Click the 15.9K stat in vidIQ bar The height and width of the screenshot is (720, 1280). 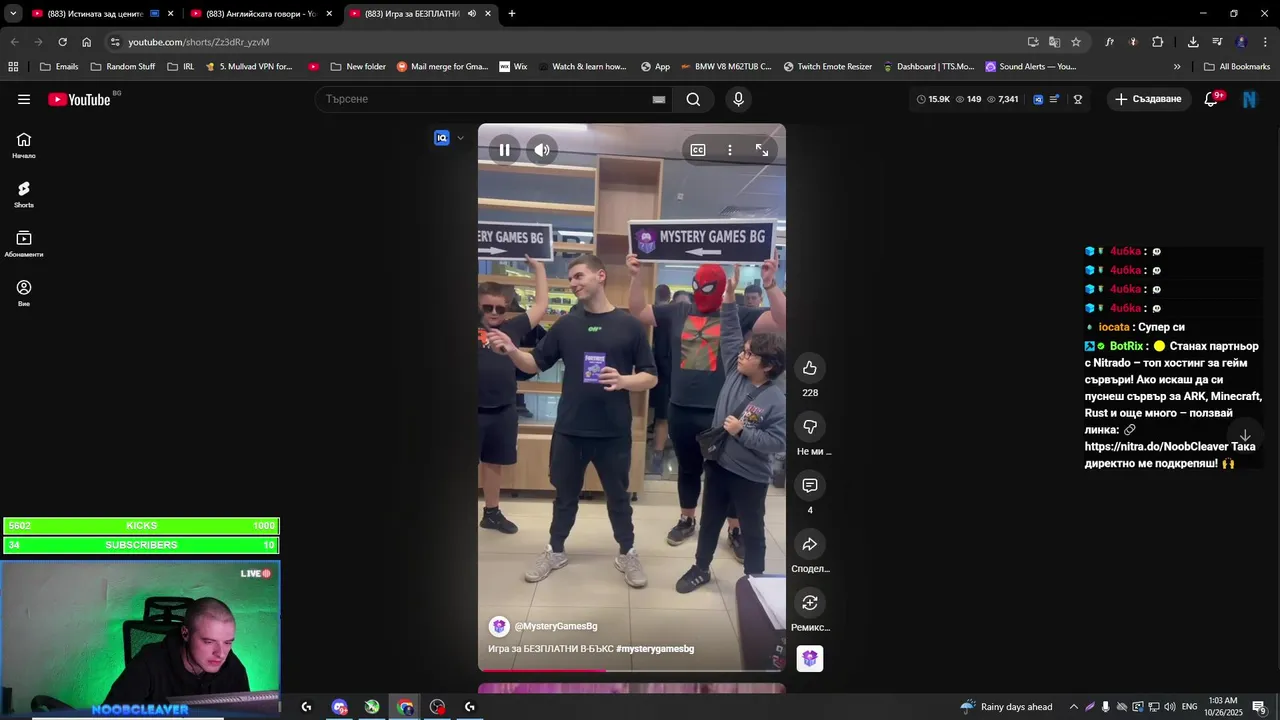(933, 99)
